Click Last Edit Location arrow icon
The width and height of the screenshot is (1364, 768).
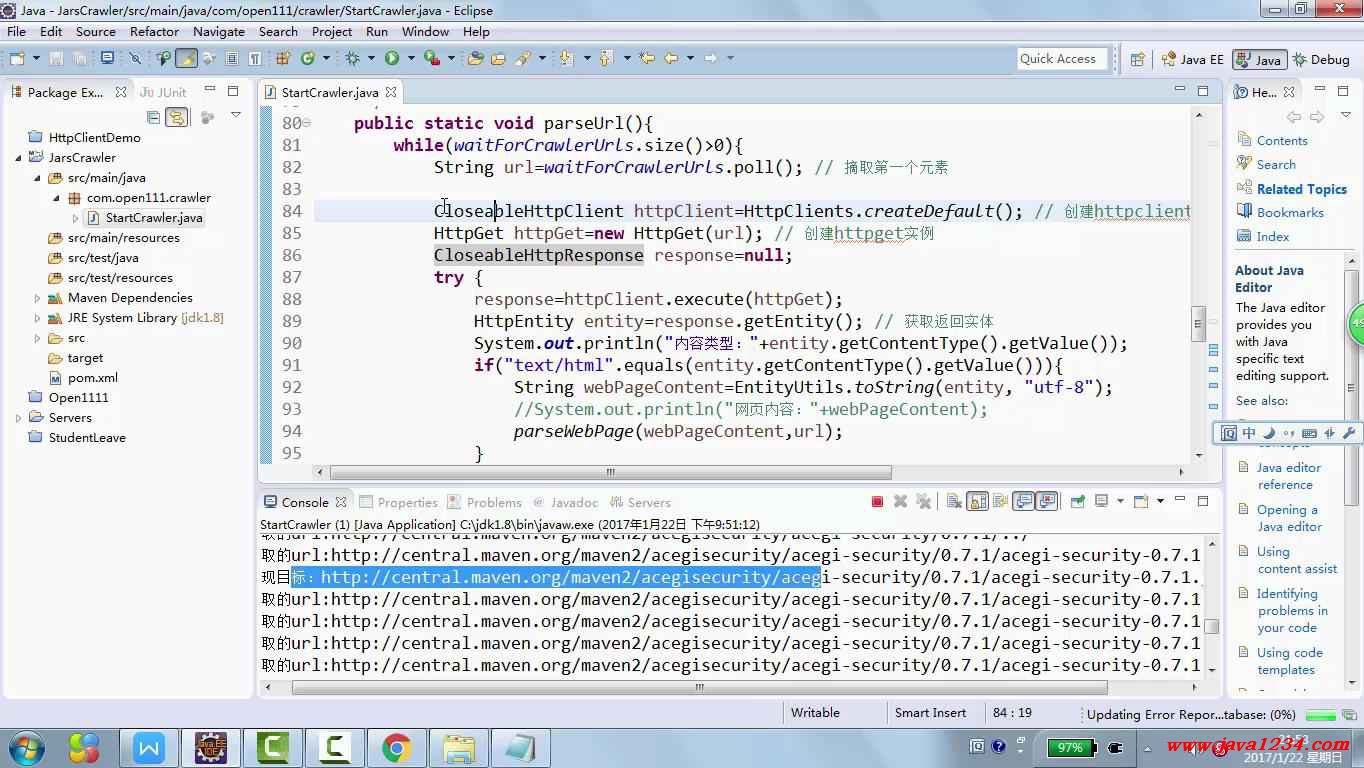point(646,58)
